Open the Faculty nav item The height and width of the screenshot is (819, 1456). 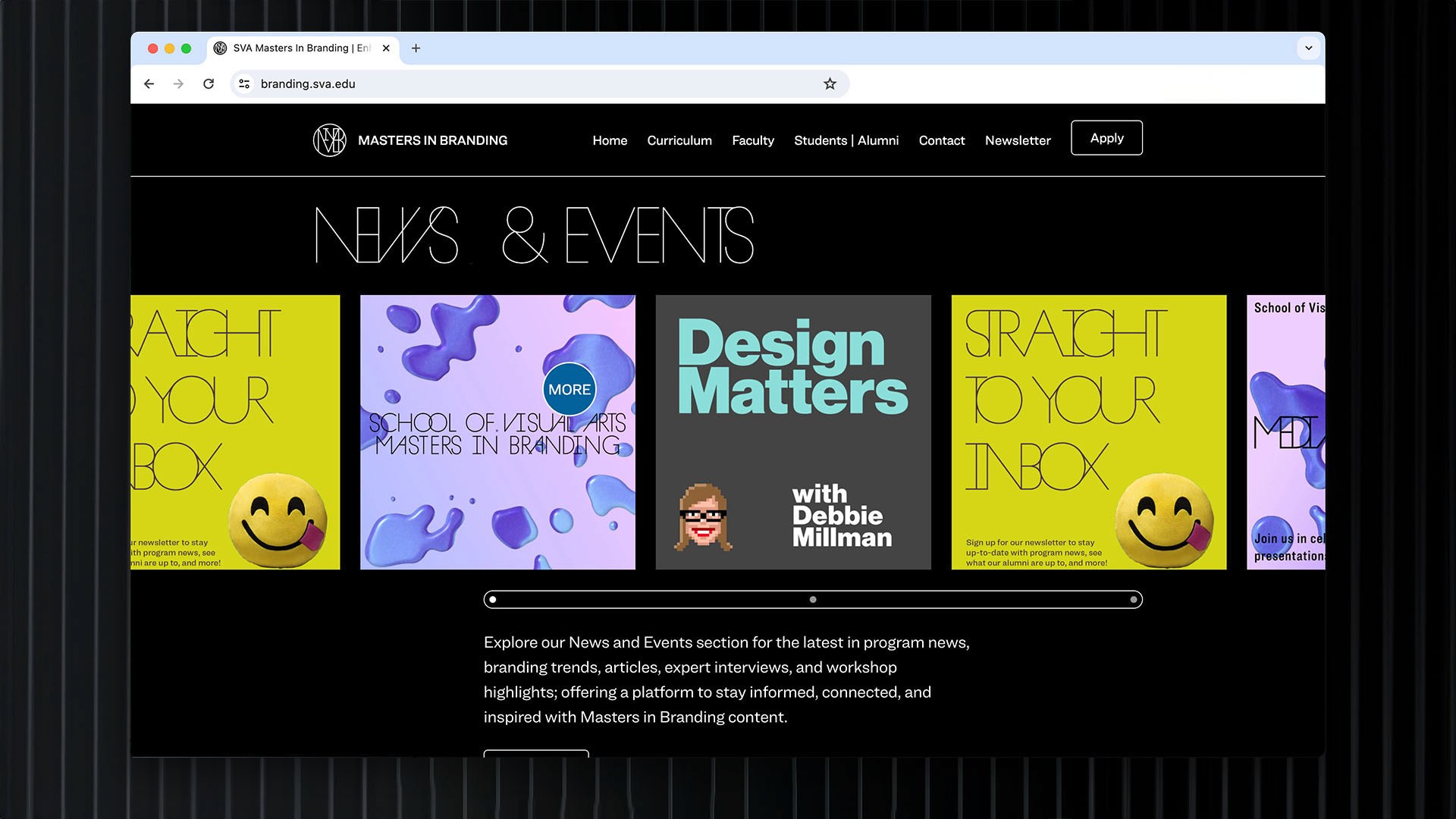pyautogui.click(x=753, y=140)
